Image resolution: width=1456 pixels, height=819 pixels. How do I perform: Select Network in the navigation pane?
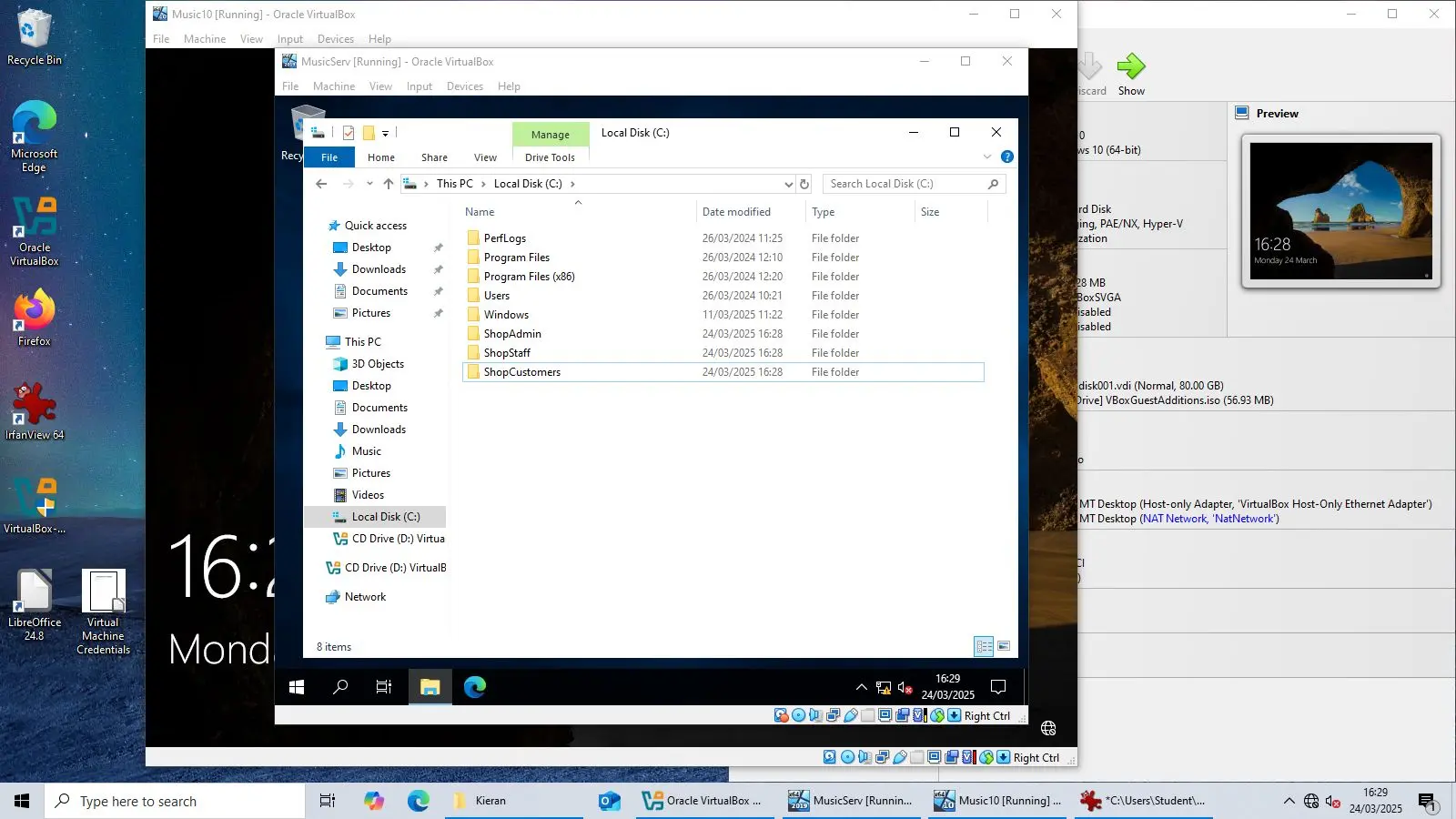(365, 597)
